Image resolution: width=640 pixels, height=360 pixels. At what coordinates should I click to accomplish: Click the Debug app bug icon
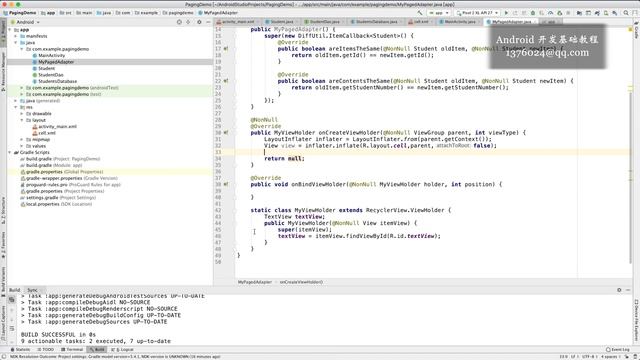tap(533, 13)
